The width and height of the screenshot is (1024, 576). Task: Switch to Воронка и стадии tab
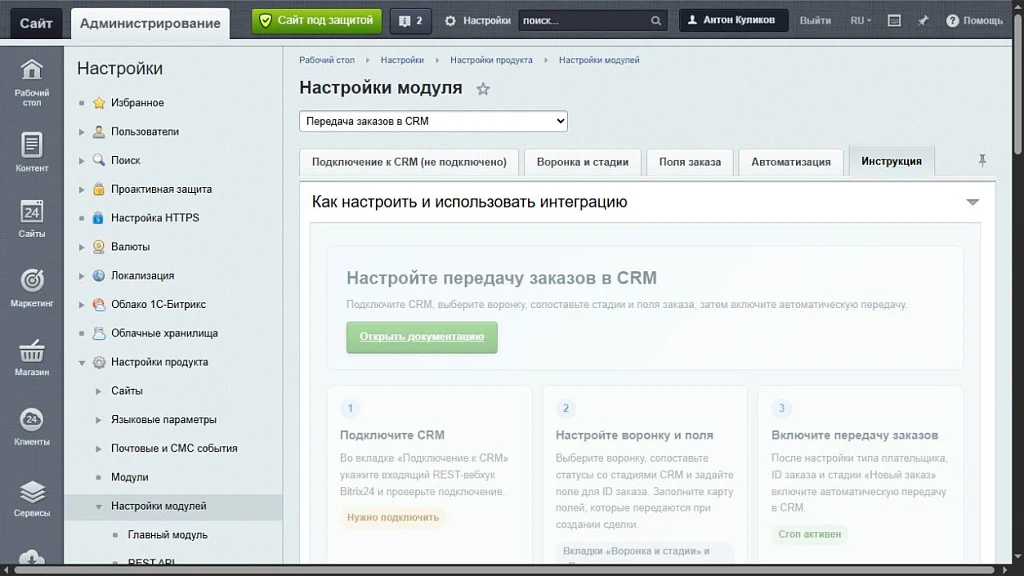click(x=583, y=162)
